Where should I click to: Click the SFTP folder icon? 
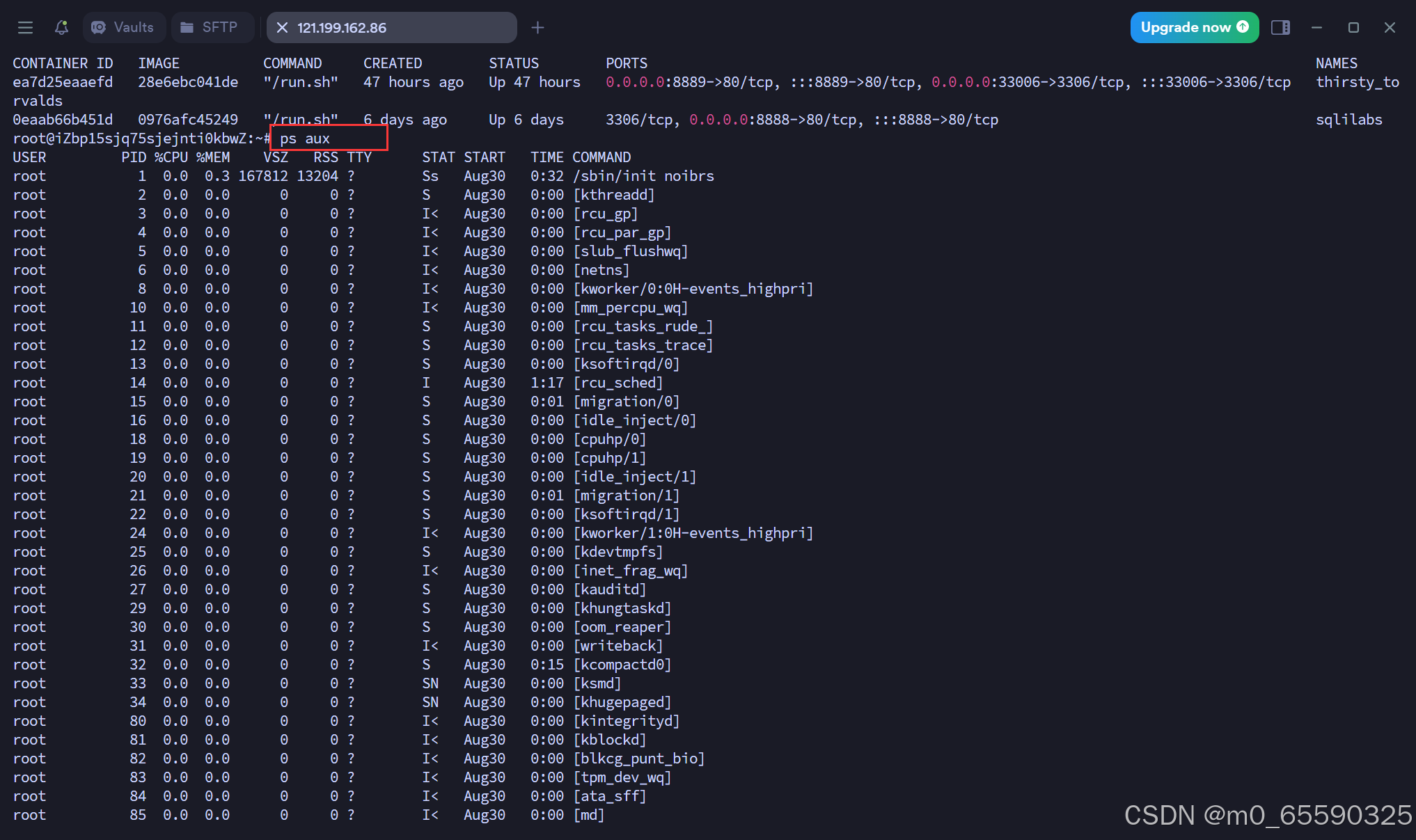[186, 27]
